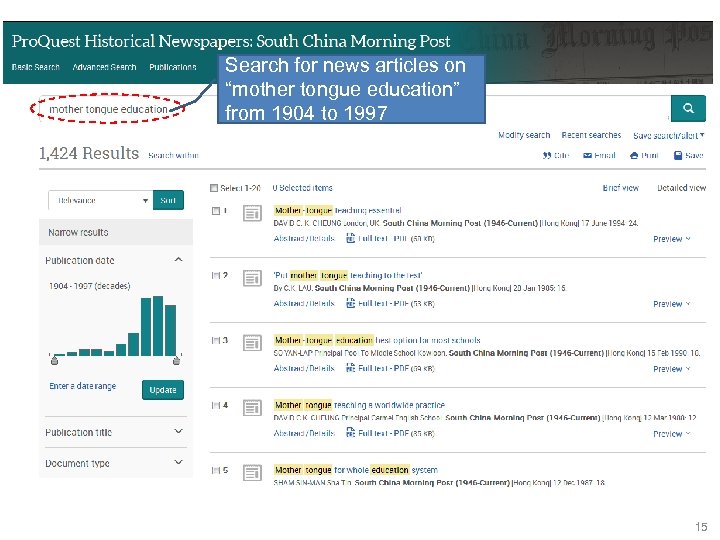
Task: Expand Preview for result 2
Action: coord(671,304)
